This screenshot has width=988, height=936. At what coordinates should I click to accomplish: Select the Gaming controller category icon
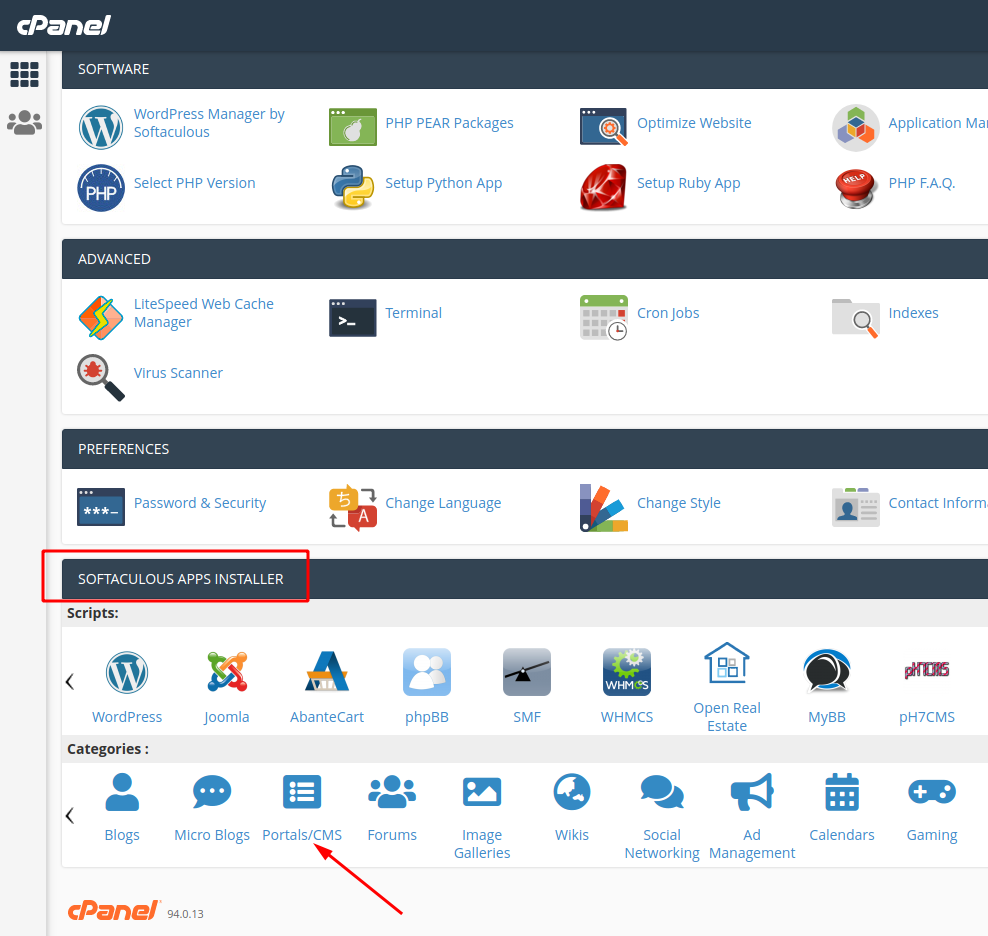tap(932, 792)
